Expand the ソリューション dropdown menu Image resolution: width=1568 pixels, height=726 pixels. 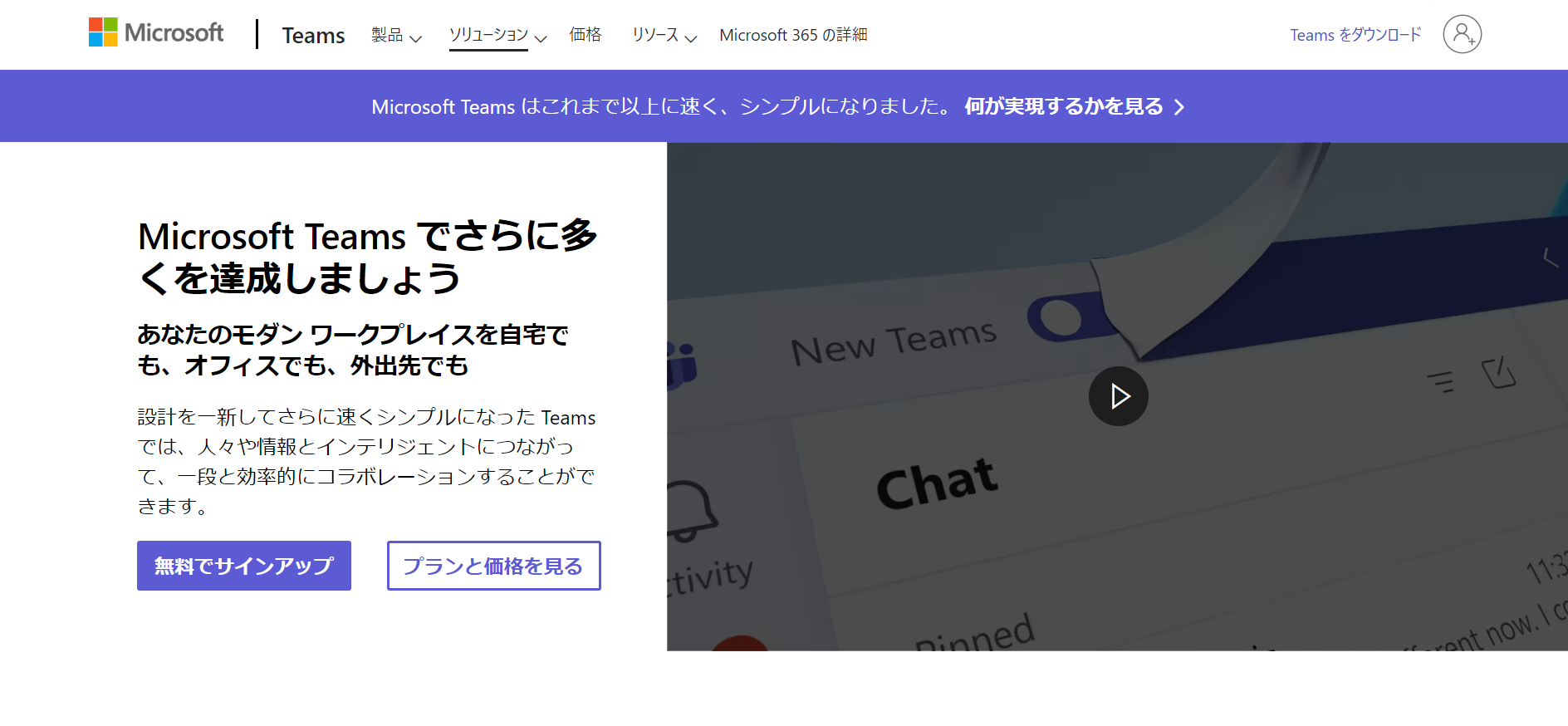coord(497,35)
